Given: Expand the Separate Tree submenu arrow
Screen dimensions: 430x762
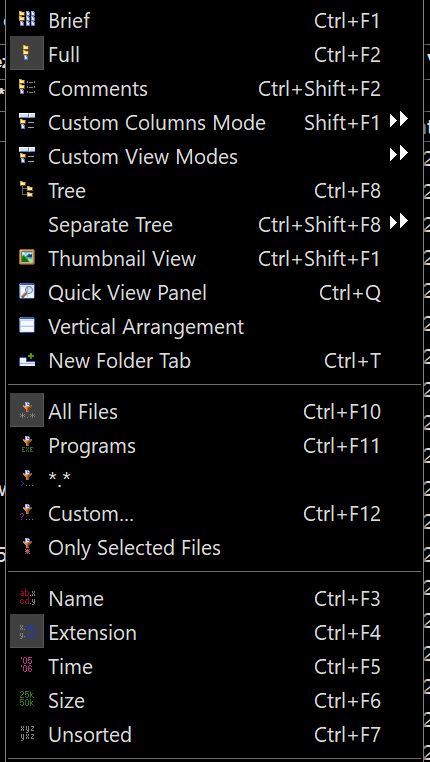Looking at the screenshot, I should (x=398, y=222).
